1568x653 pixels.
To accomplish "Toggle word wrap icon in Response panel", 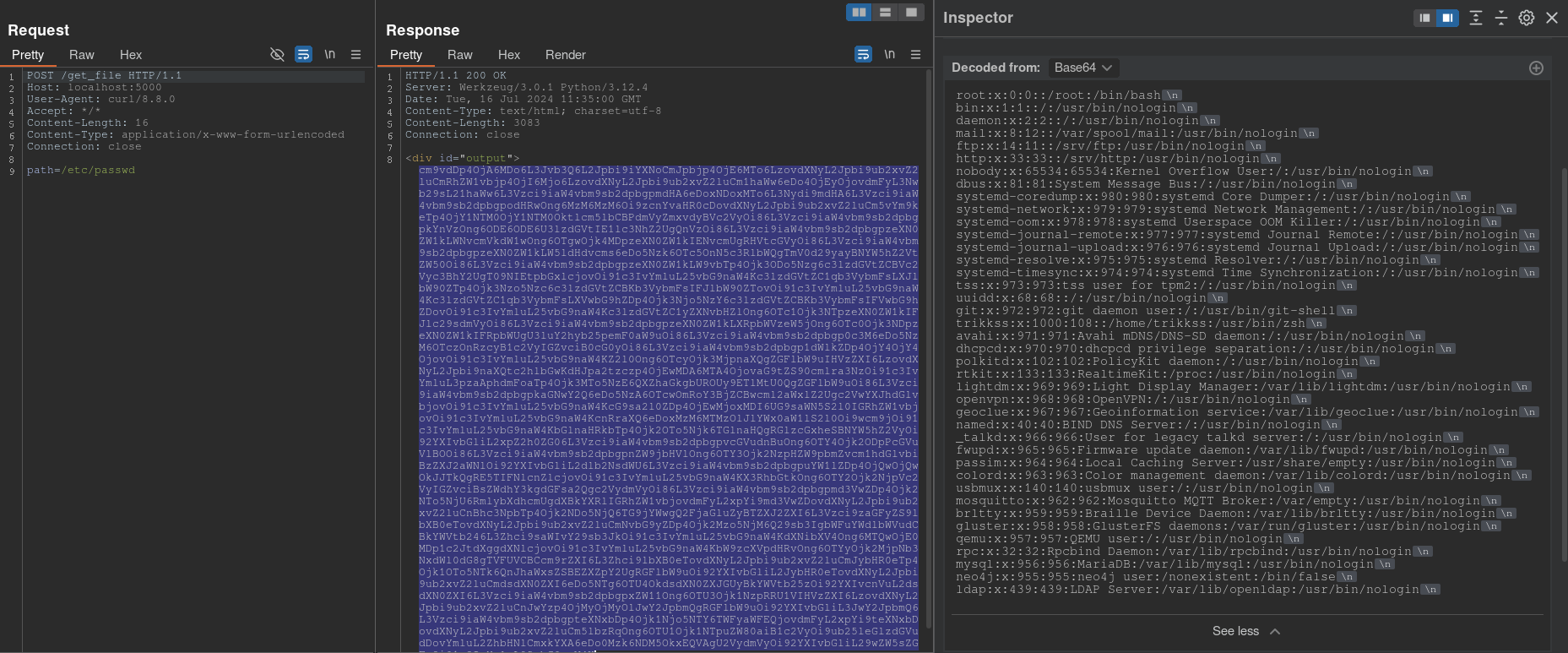I will point(863,54).
